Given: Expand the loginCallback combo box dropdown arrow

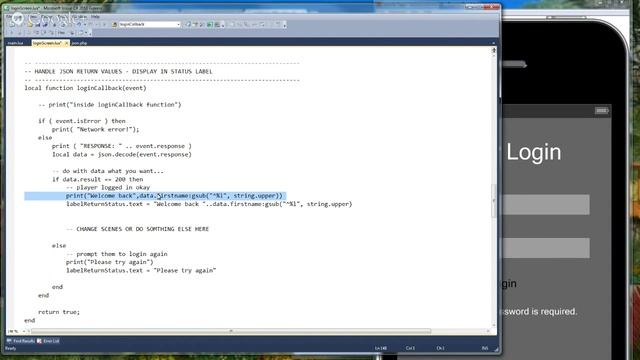Looking at the screenshot, I should (x=178, y=24).
